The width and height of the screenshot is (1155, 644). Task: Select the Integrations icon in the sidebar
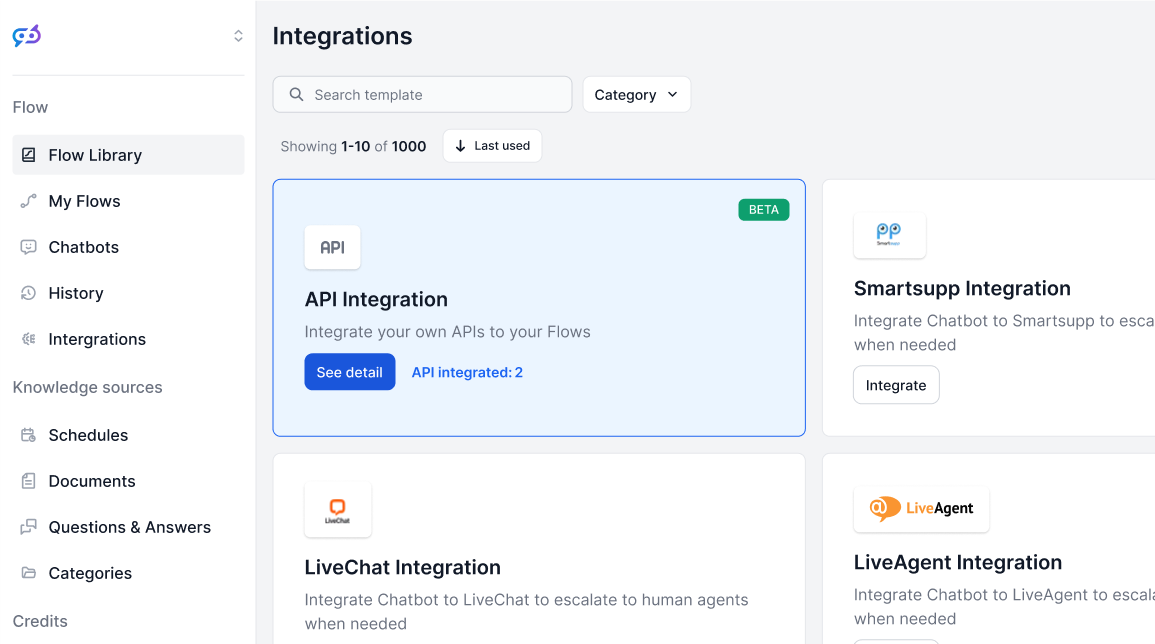tap(31, 339)
